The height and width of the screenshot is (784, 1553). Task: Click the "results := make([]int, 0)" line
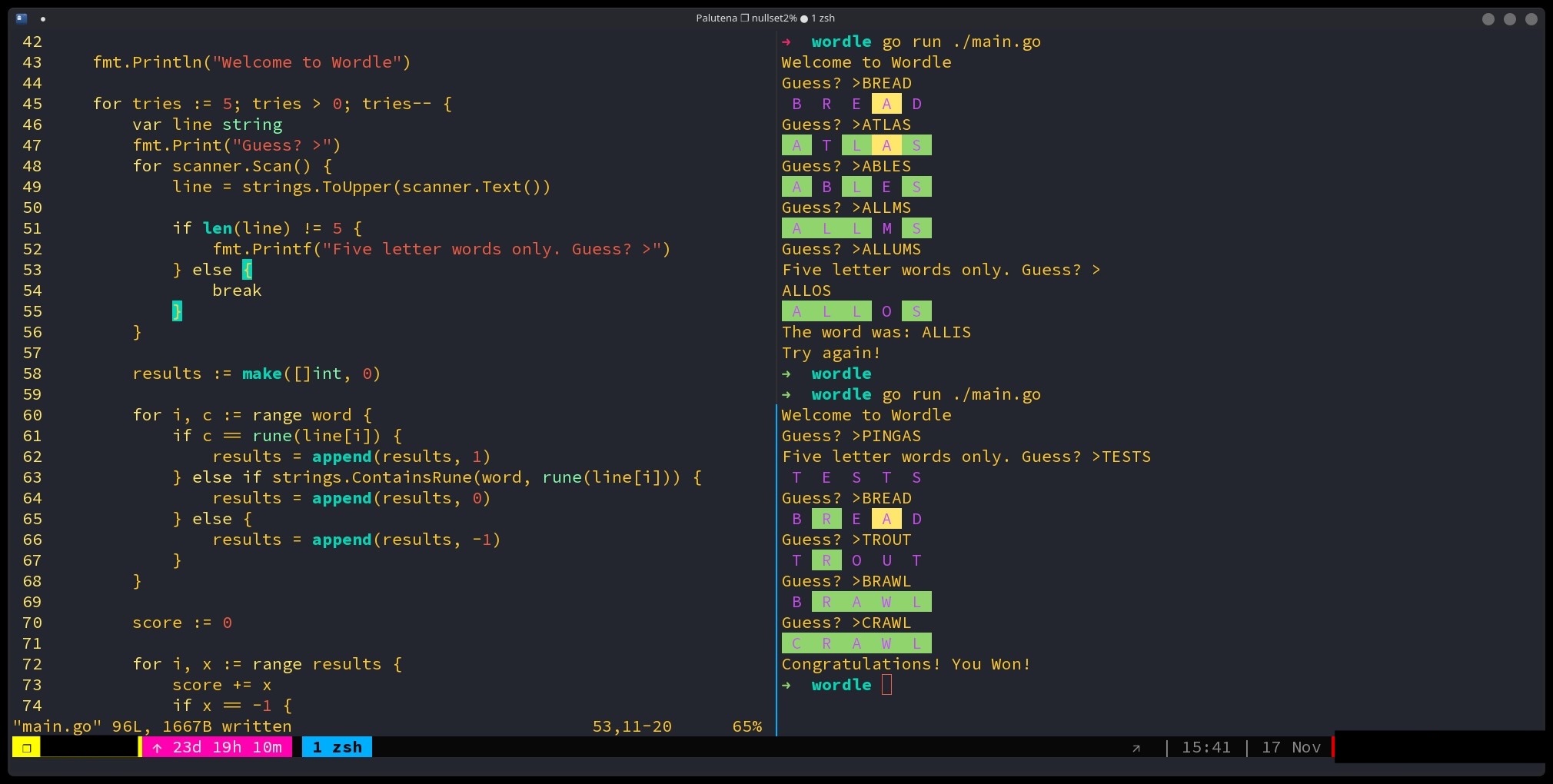click(x=257, y=374)
